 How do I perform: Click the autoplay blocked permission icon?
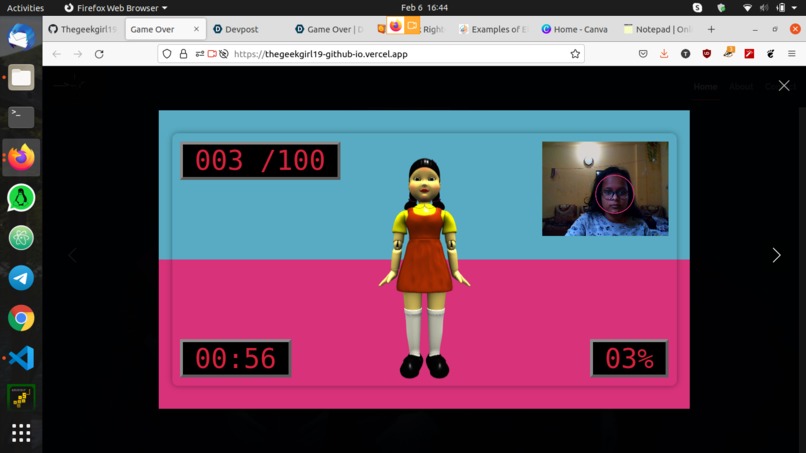tap(224, 54)
